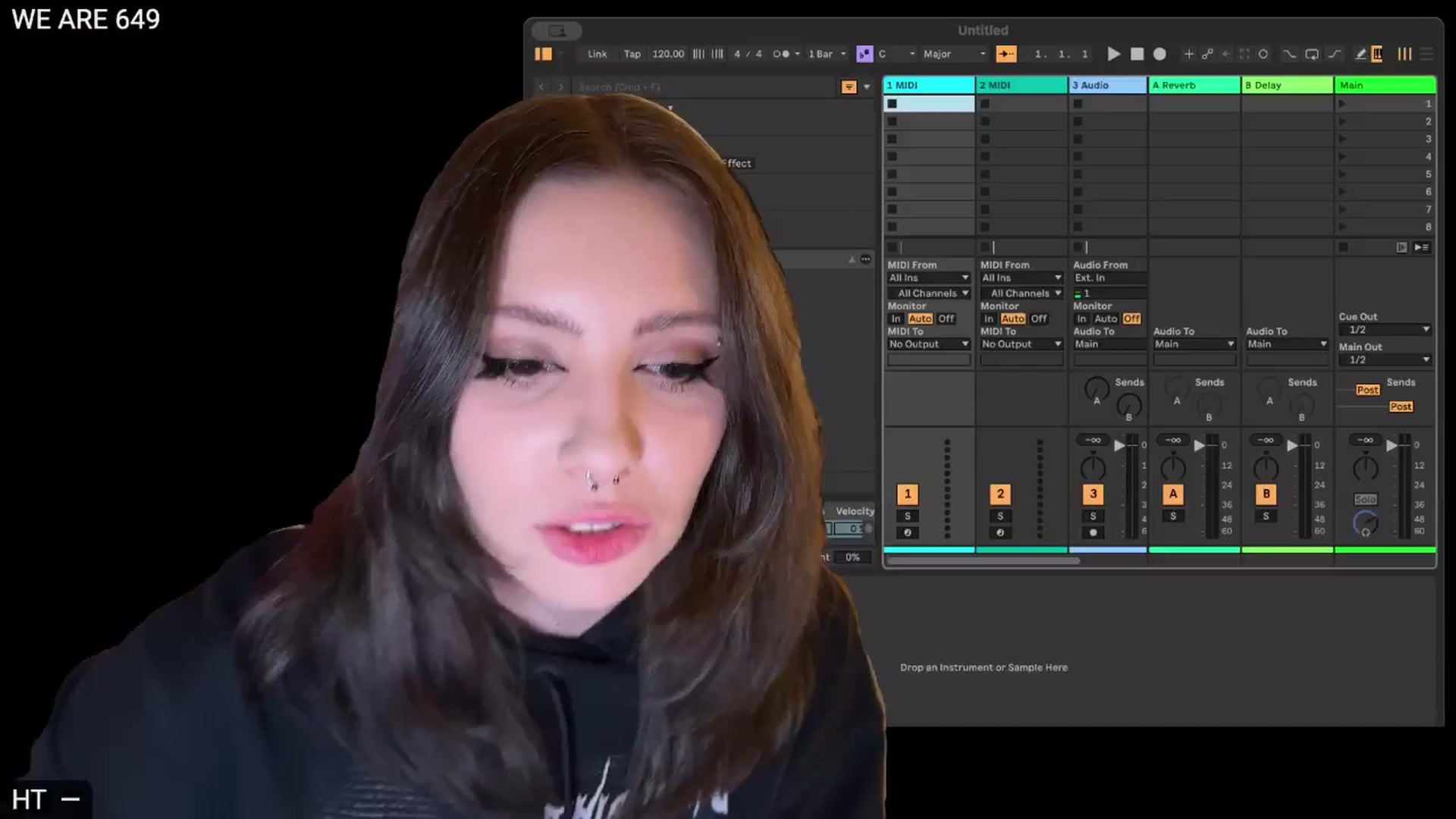Toggle the Follow playback icon
The width and height of the screenshot is (1456, 819).
pos(1006,54)
